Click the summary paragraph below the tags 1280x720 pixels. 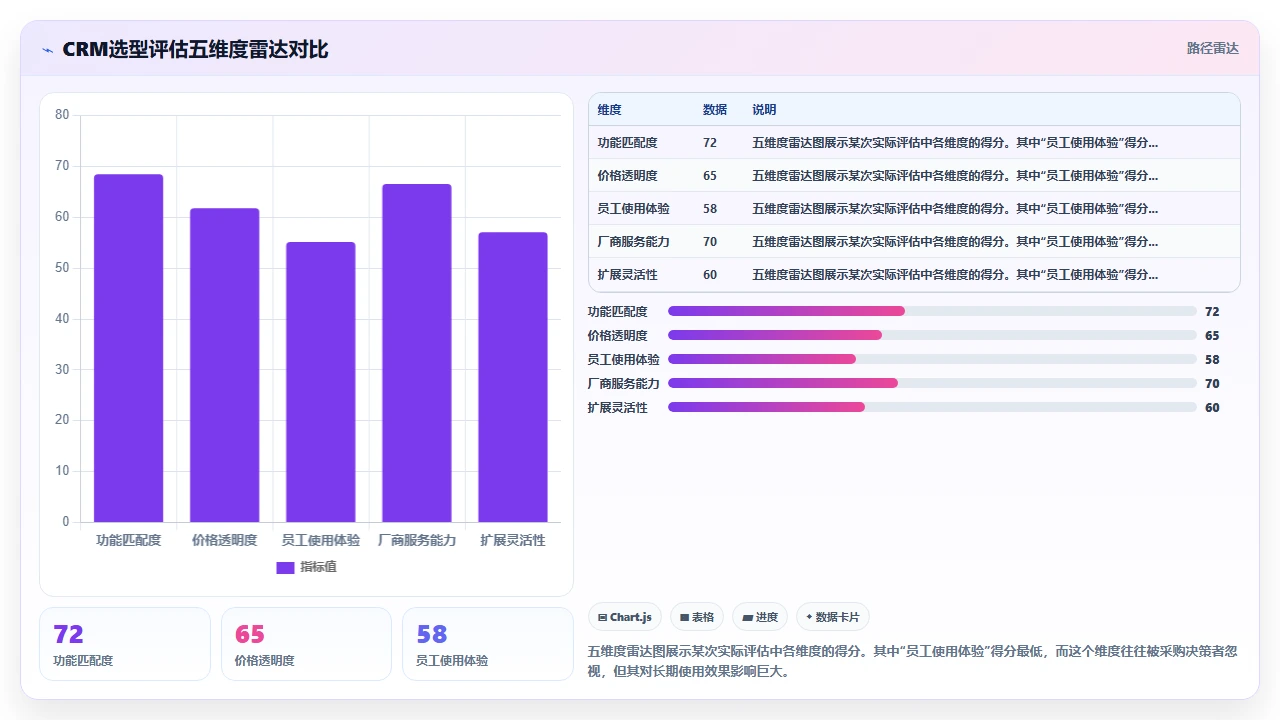tap(912, 661)
